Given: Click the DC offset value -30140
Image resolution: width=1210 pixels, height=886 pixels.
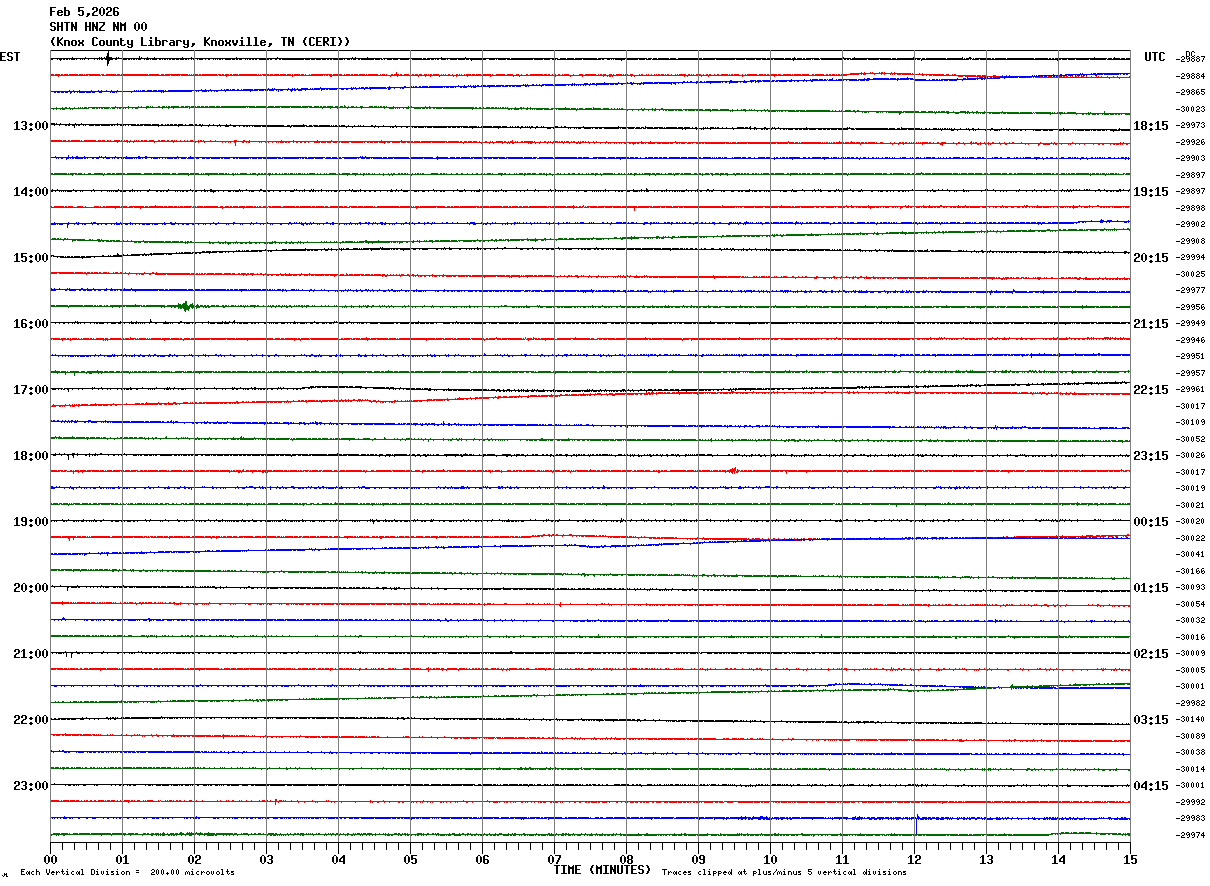Looking at the screenshot, I should pyautogui.click(x=1191, y=719).
